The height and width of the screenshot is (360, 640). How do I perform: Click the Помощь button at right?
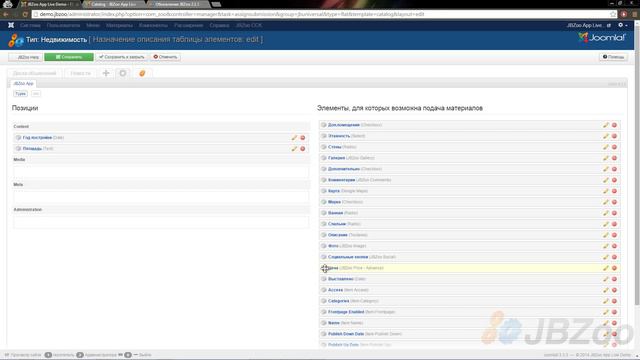coord(613,57)
